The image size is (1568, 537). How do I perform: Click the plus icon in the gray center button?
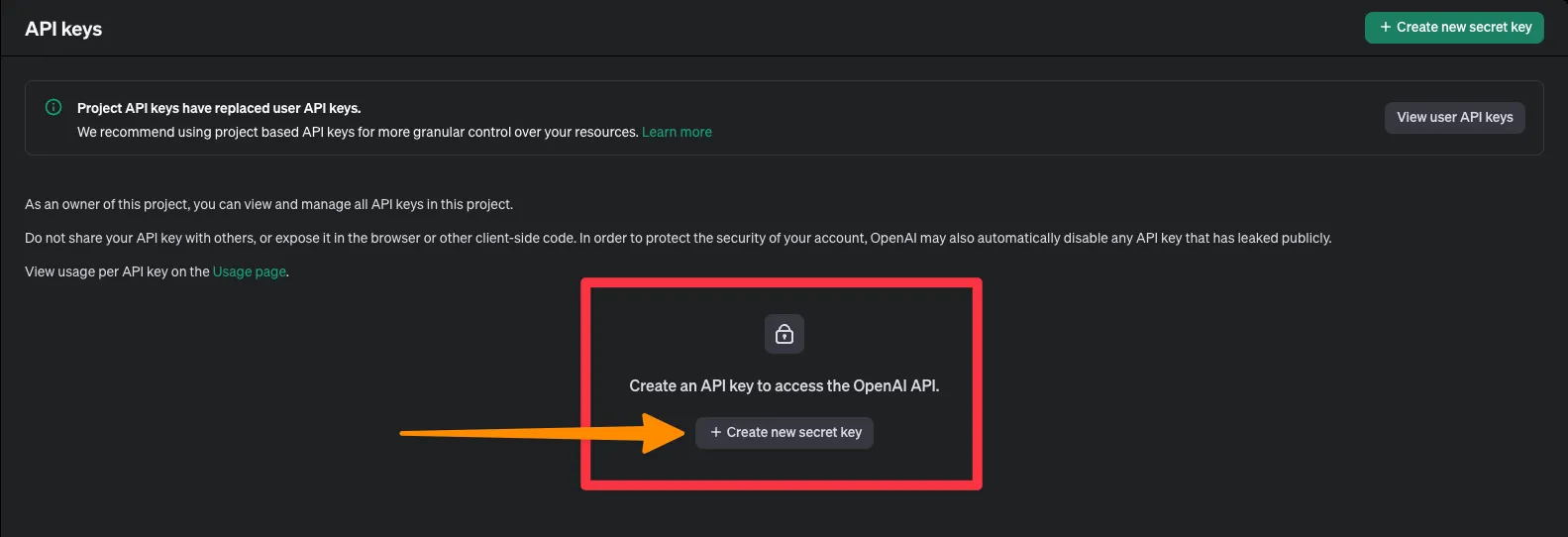point(715,432)
